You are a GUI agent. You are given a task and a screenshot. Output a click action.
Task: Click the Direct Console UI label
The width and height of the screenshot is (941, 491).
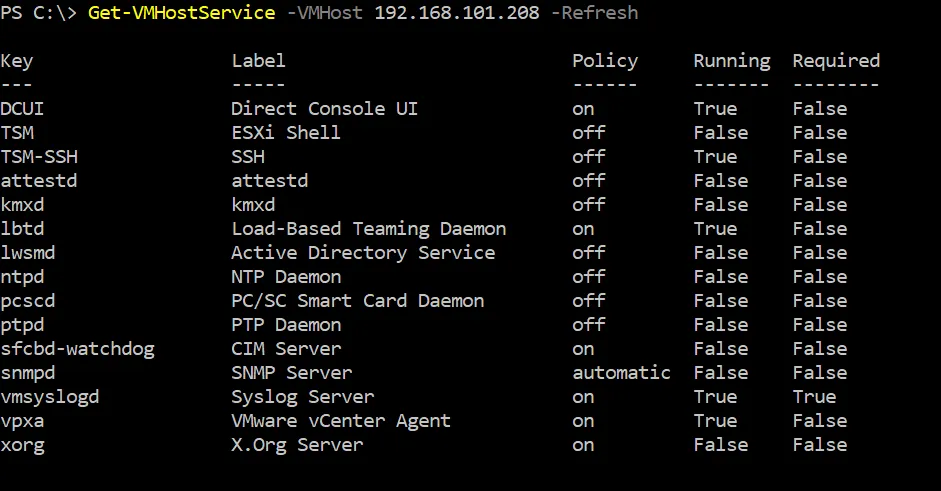tap(324, 109)
